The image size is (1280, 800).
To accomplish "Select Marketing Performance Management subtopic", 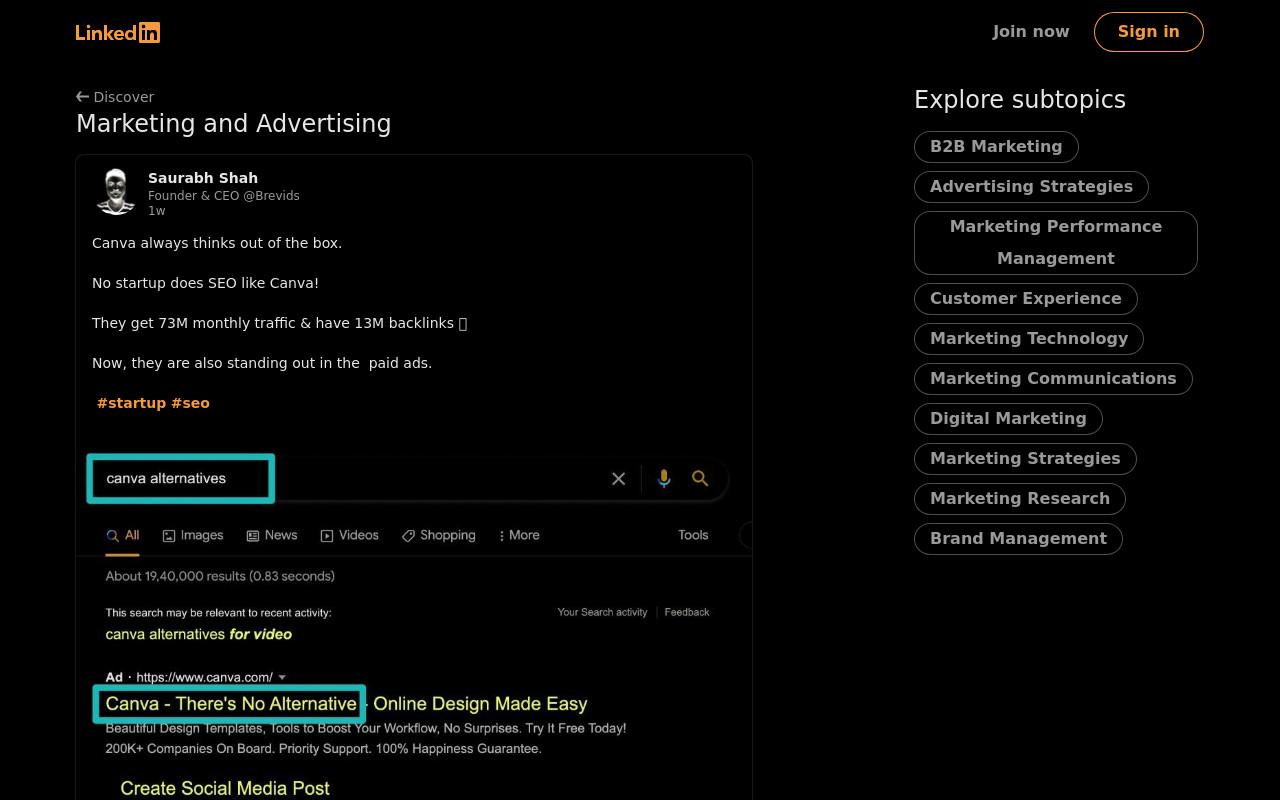I will point(1056,242).
